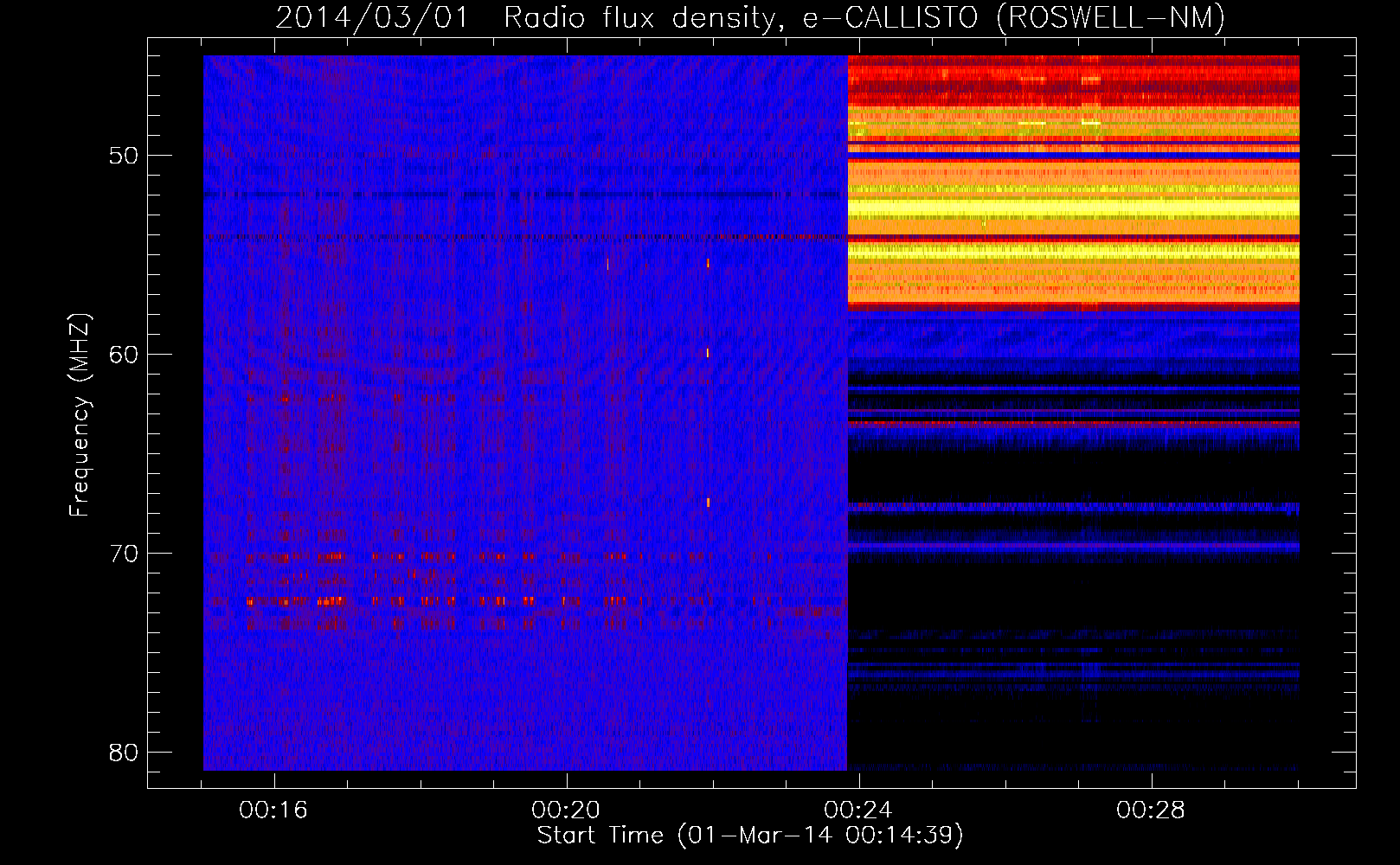This screenshot has height=865, width=1400.
Task: Click the 80 frequency tick label
Action: [x=124, y=753]
